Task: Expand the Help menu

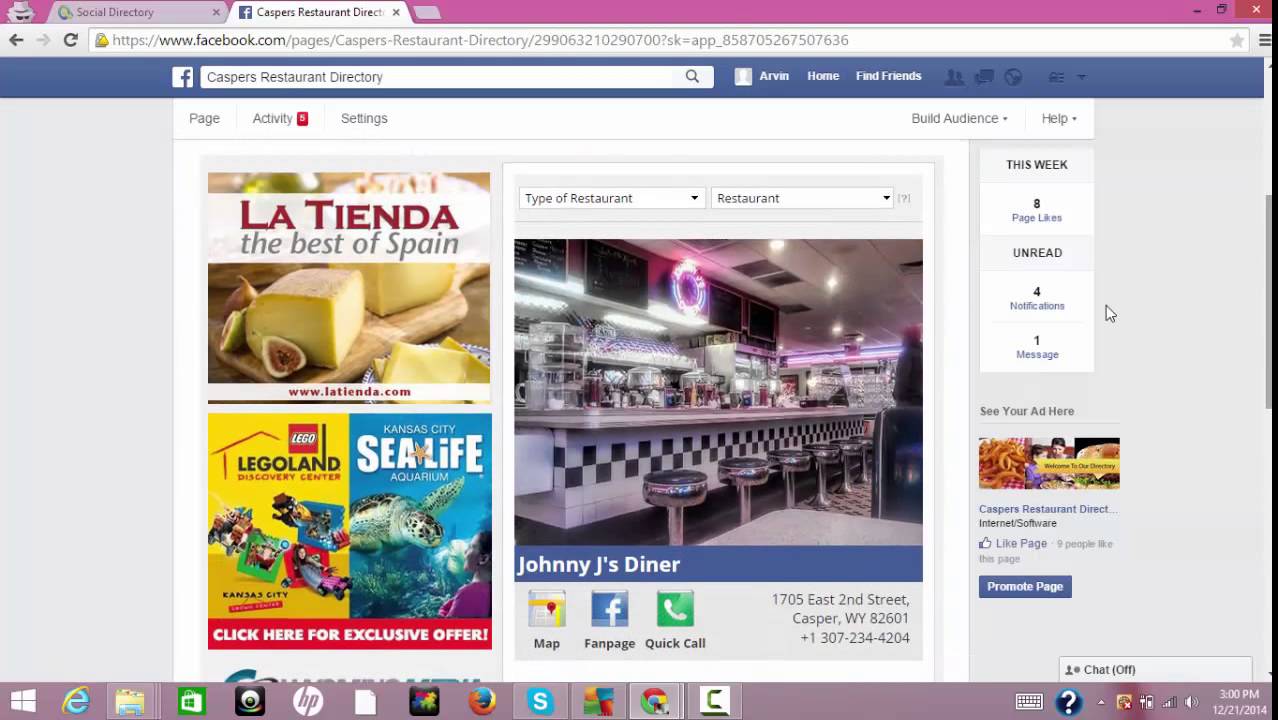Action: coord(1059,118)
